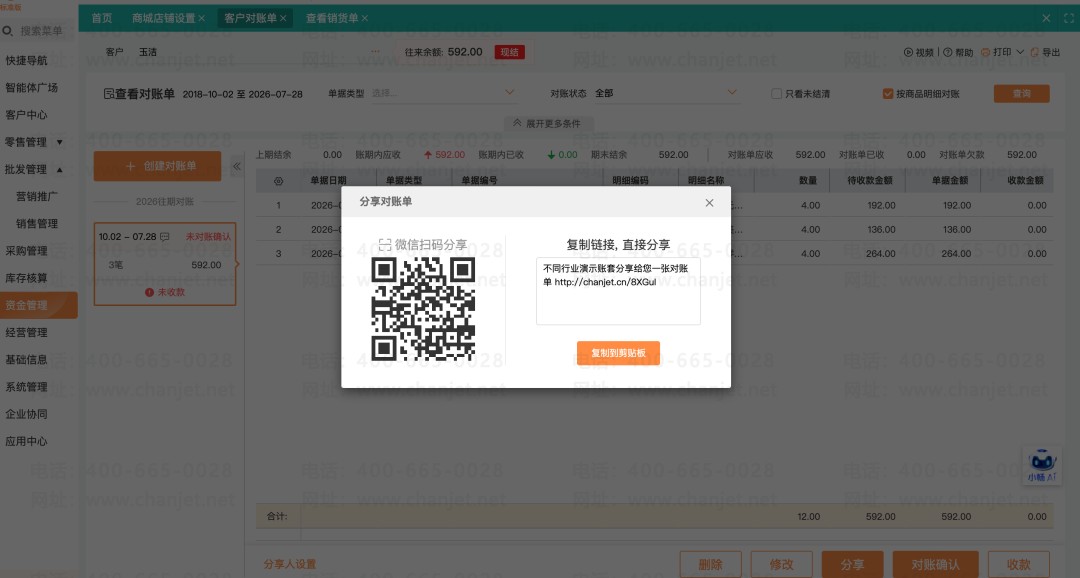Click the 查询 button
1080x578 pixels.
1021,94
